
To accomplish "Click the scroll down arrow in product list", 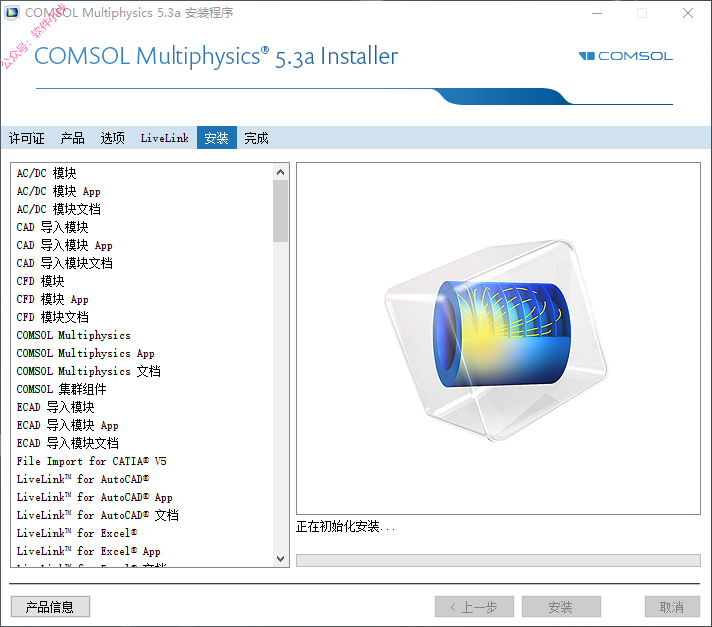I will pos(281,558).
